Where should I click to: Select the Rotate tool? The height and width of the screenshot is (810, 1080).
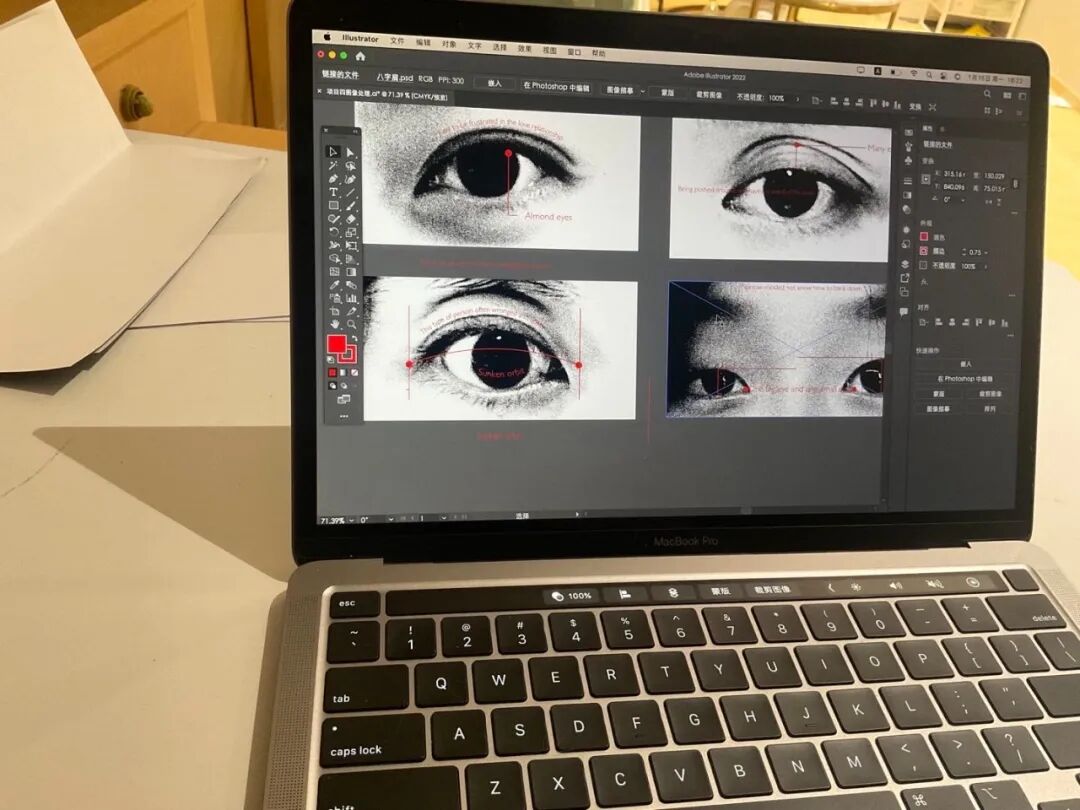(334, 232)
